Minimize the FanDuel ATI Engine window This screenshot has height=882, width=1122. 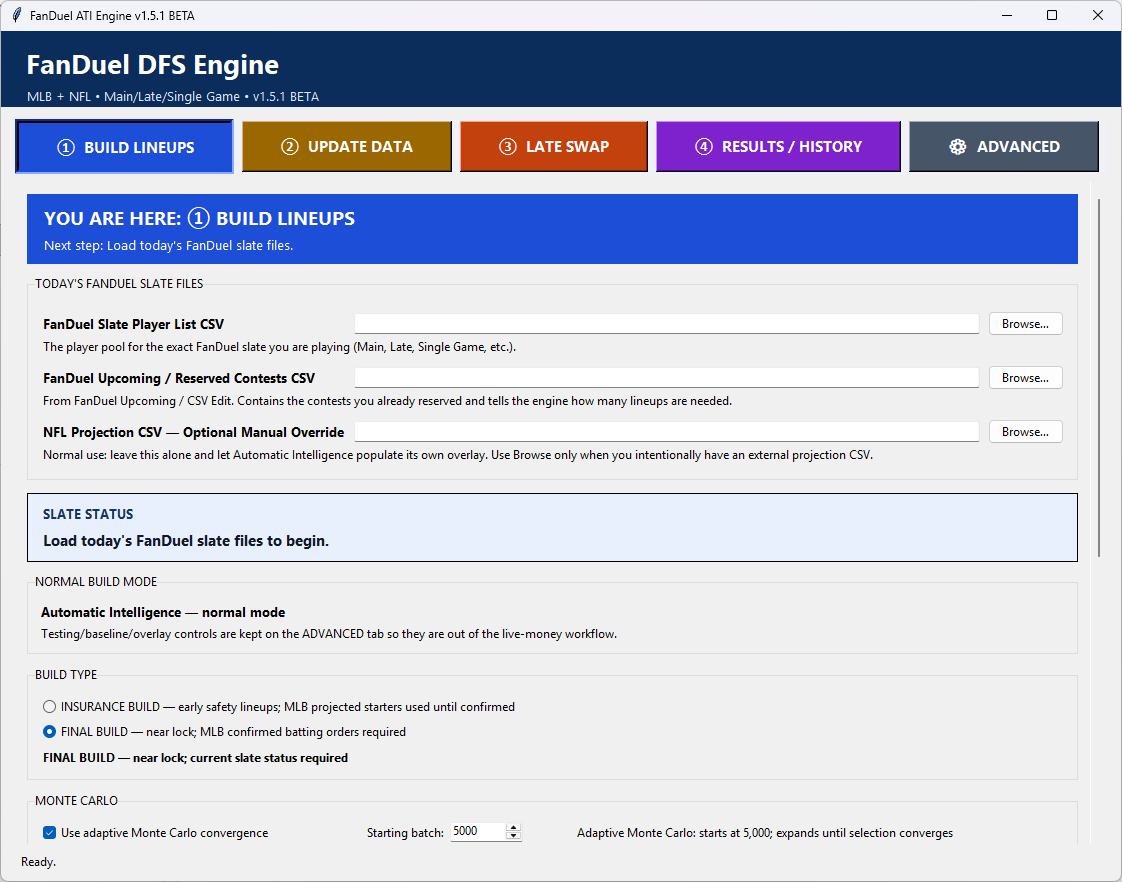pyautogui.click(x=1007, y=15)
